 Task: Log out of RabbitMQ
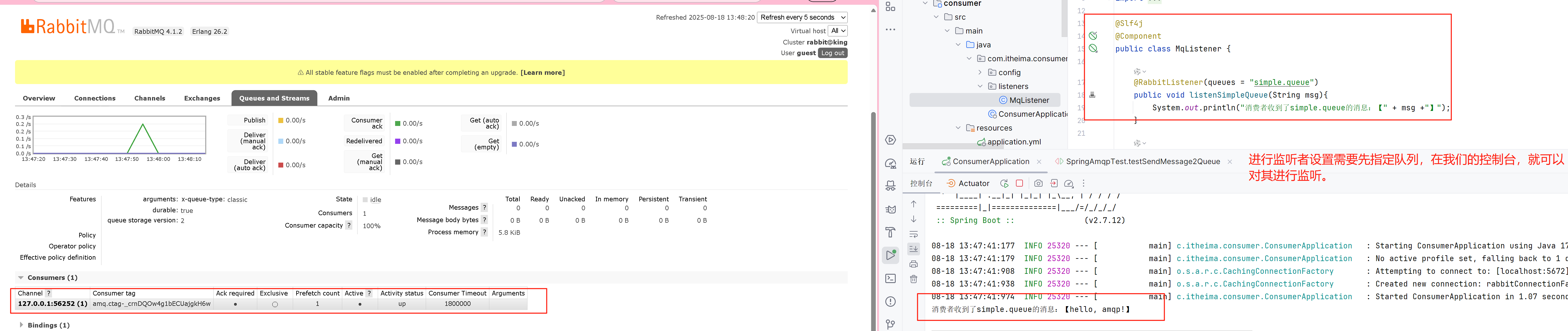coord(833,53)
